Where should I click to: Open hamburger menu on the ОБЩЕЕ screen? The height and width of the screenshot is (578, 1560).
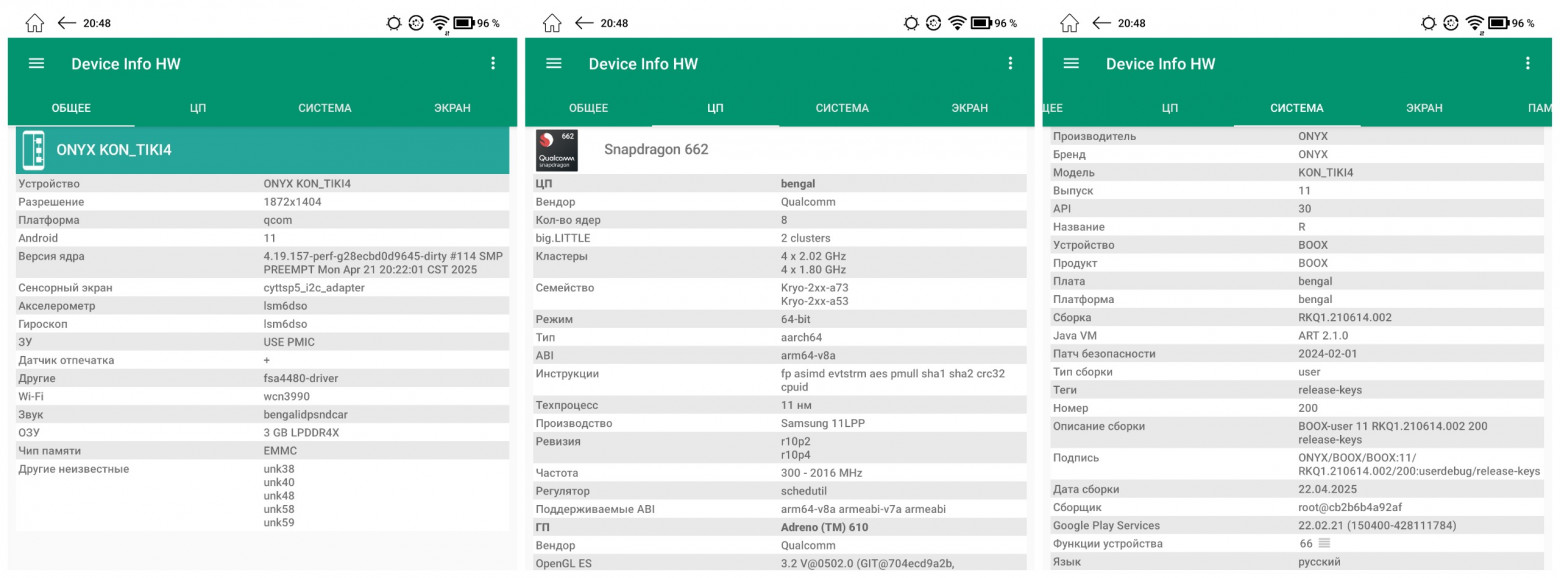[37, 63]
